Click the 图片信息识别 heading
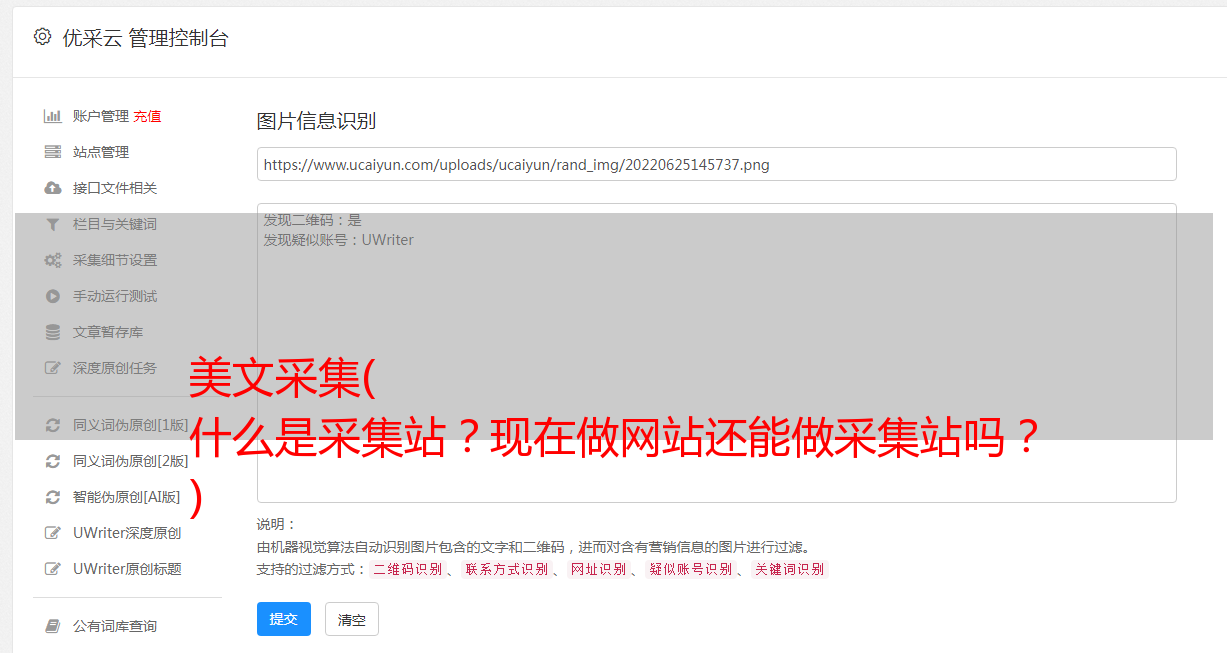Image resolution: width=1227 pixels, height=653 pixels. (x=316, y=121)
